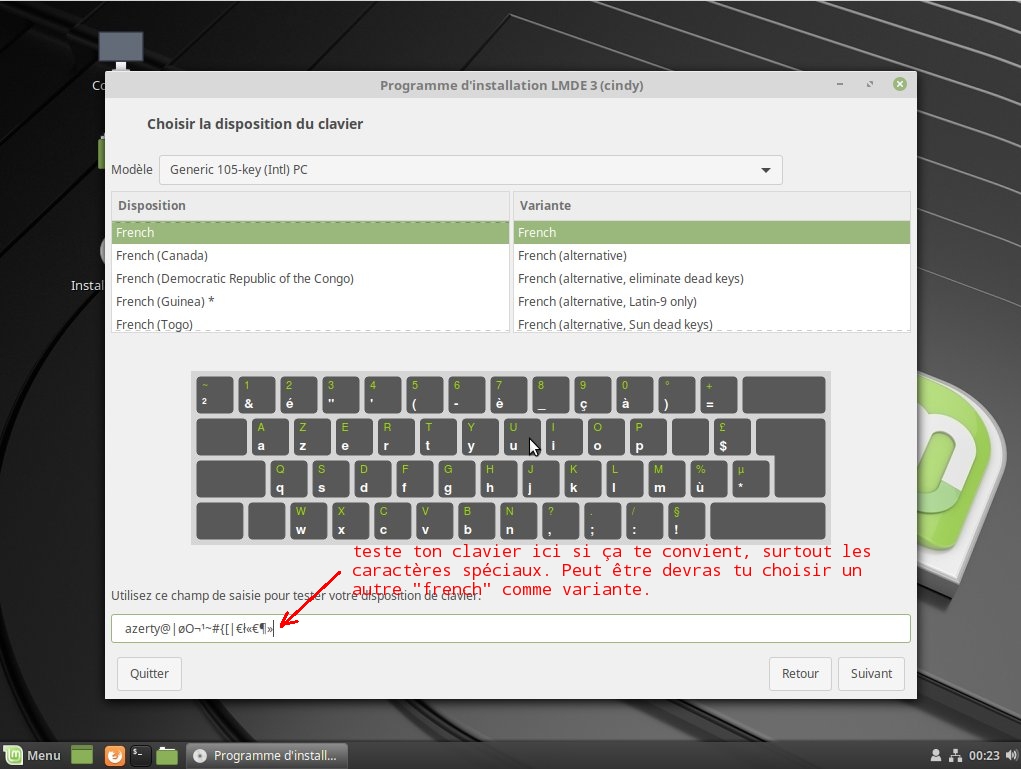Click the user icon in system tray
Viewport: 1021px width, 769px height.
[x=936, y=755]
